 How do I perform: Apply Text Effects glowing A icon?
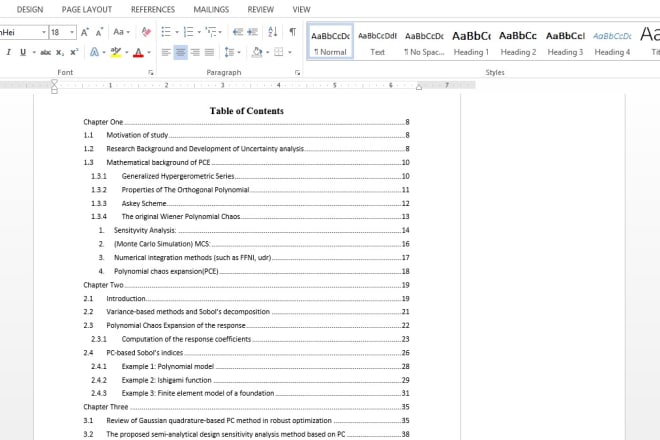(94, 52)
